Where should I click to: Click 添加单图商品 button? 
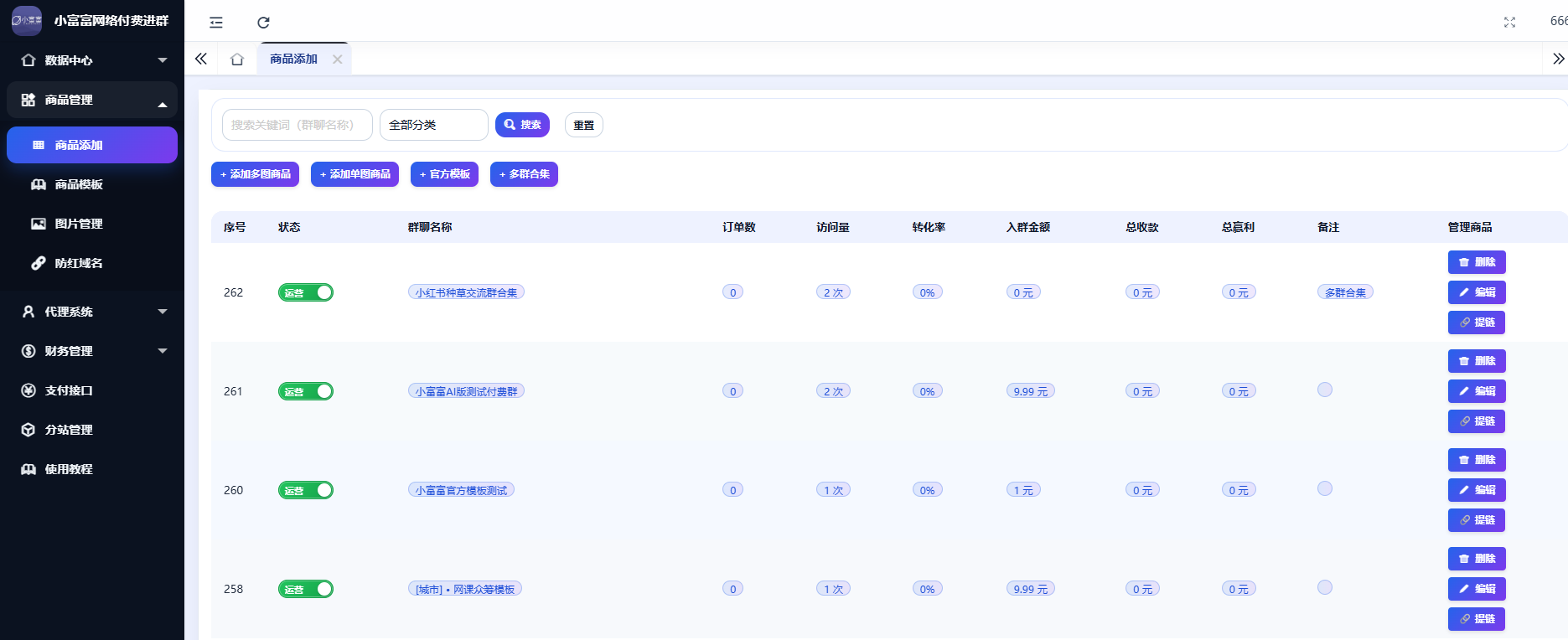[355, 174]
